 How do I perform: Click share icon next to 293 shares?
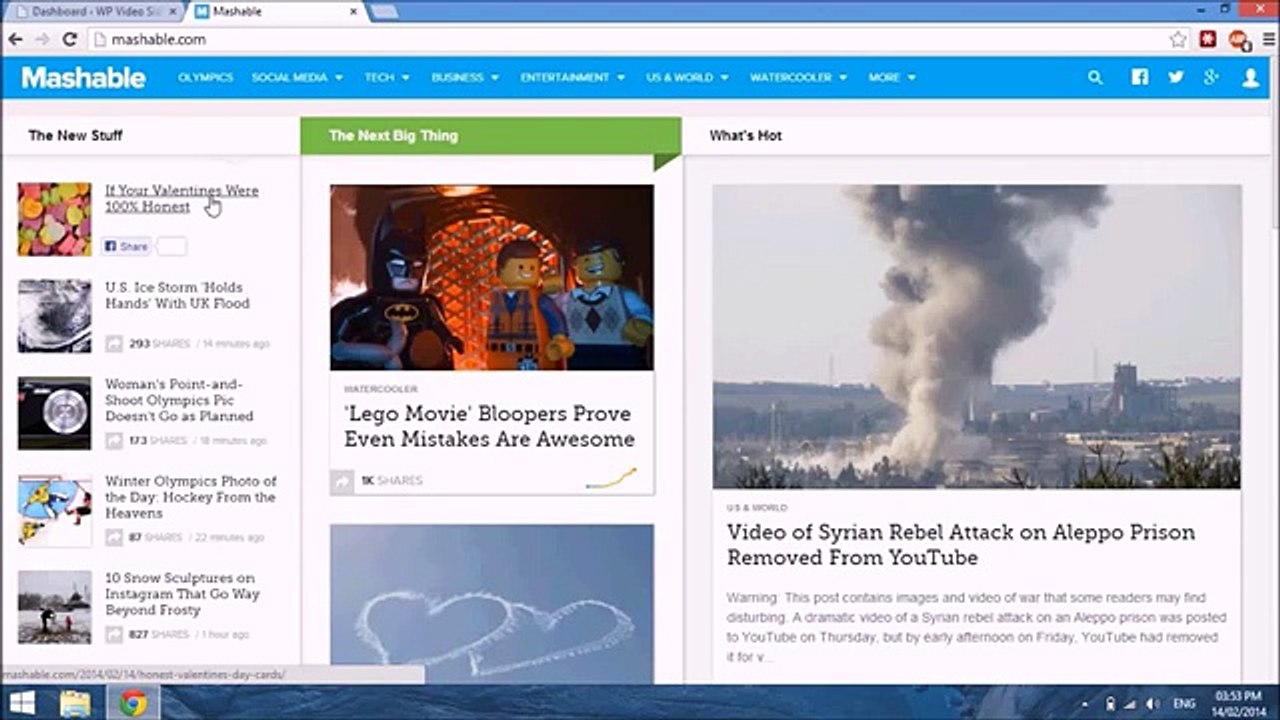tap(114, 343)
